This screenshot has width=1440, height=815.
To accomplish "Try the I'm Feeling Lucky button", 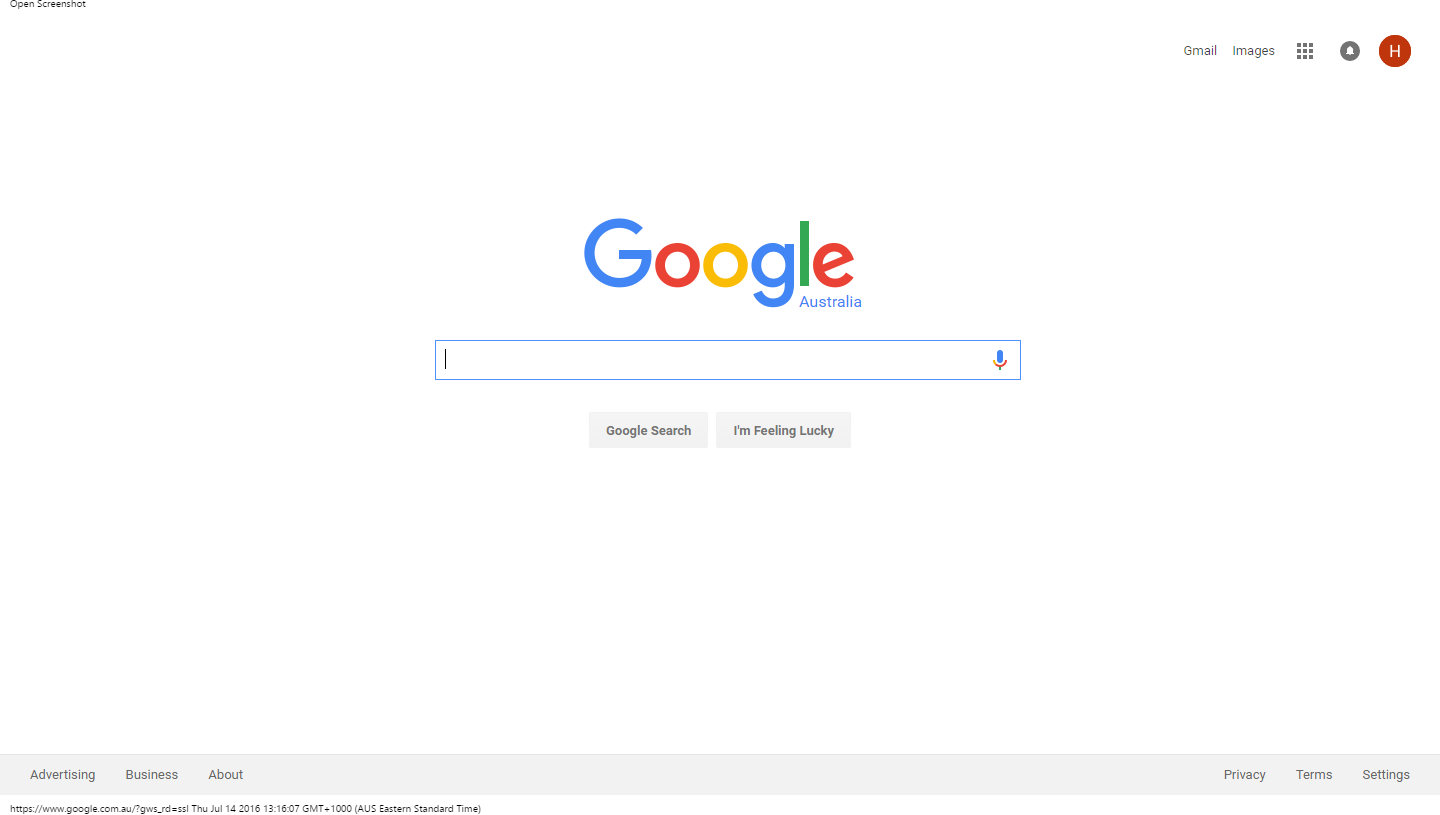I will (x=783, y=430).
